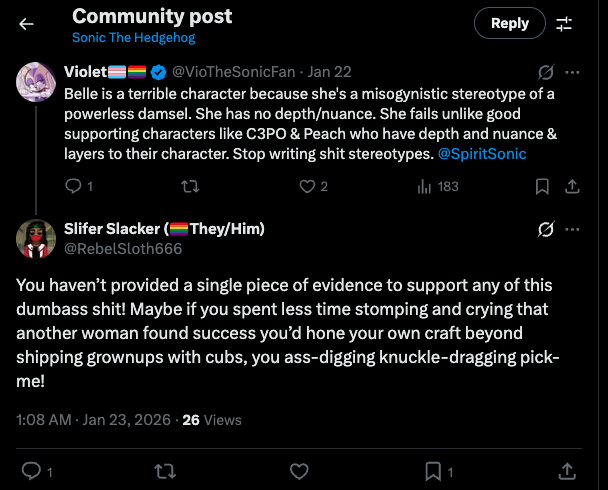Expand more options on Slifer Slacker's post
The height and width of the screenshot is (490, 608).
(572, 229)
